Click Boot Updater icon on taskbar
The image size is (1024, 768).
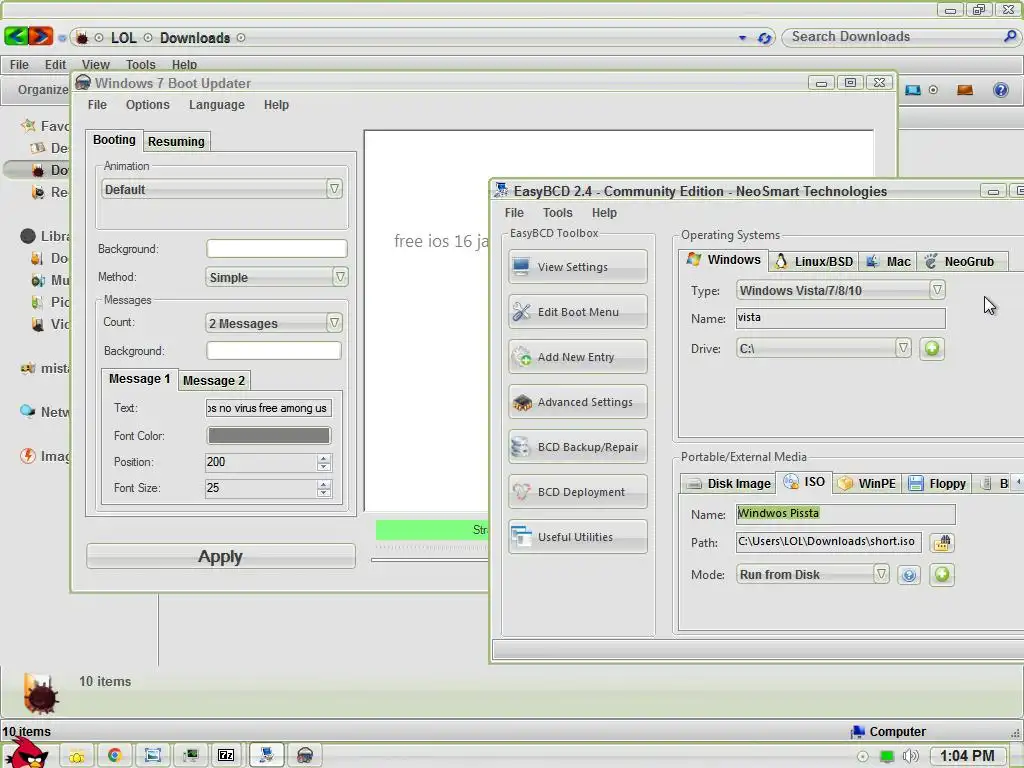click(304, 756)
